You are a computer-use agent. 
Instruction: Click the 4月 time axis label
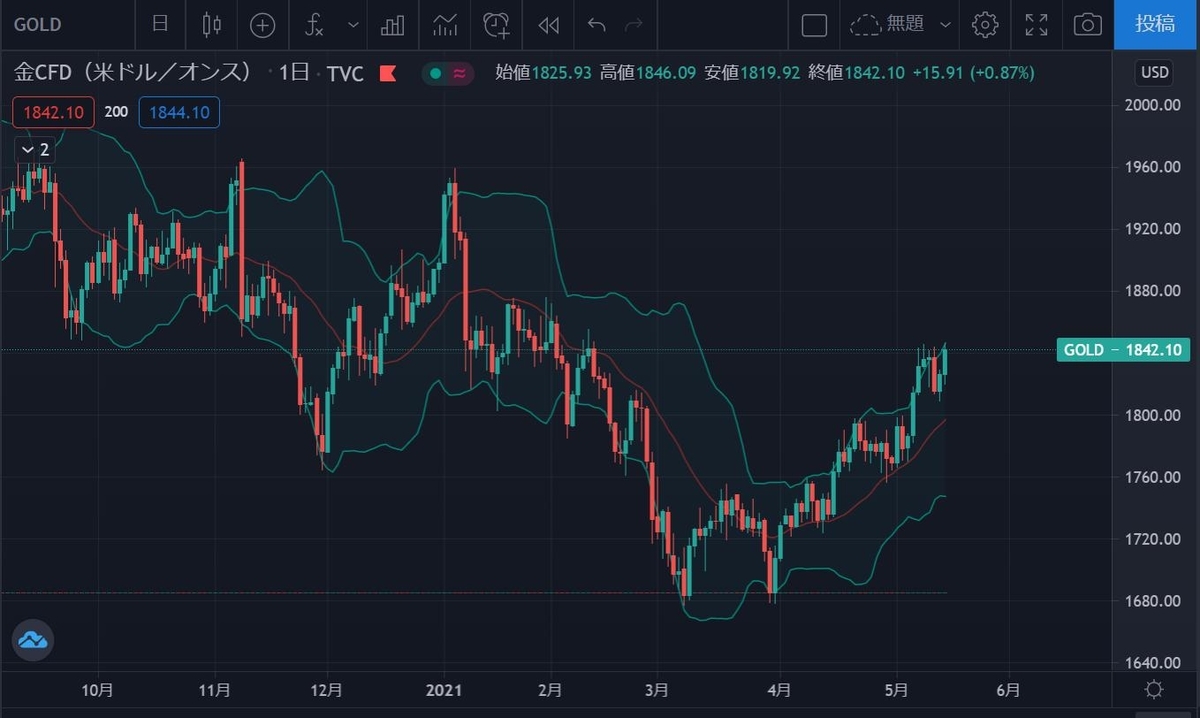click(x=779, y=690)
